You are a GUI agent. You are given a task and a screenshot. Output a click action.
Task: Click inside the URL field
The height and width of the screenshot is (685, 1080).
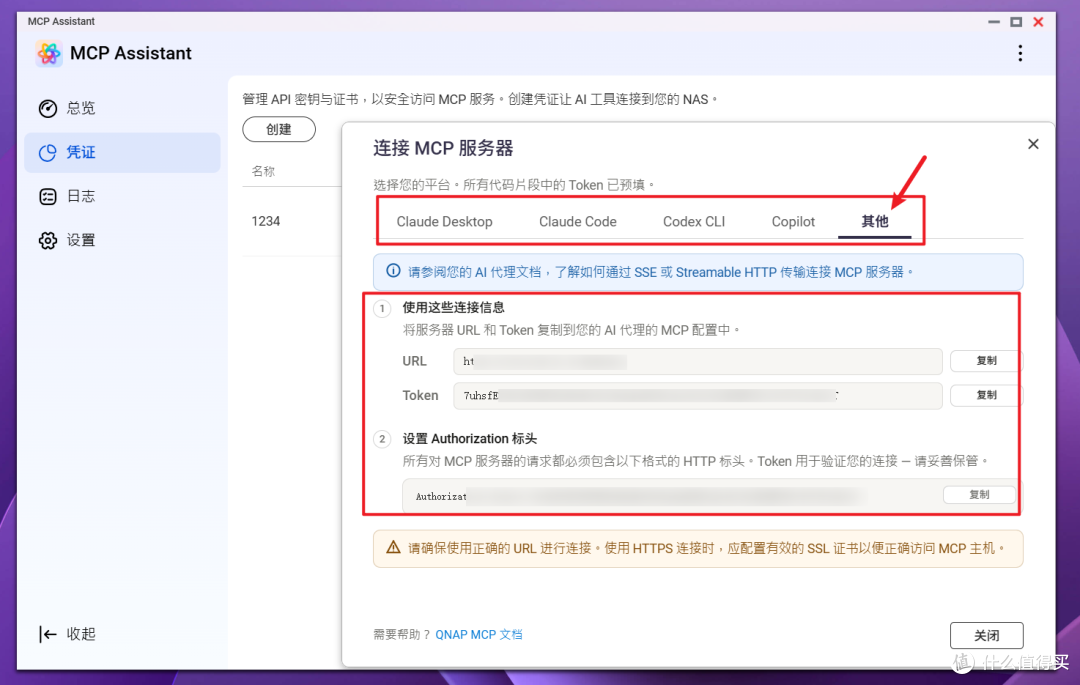pyautogui.click(x=697, y=361)
